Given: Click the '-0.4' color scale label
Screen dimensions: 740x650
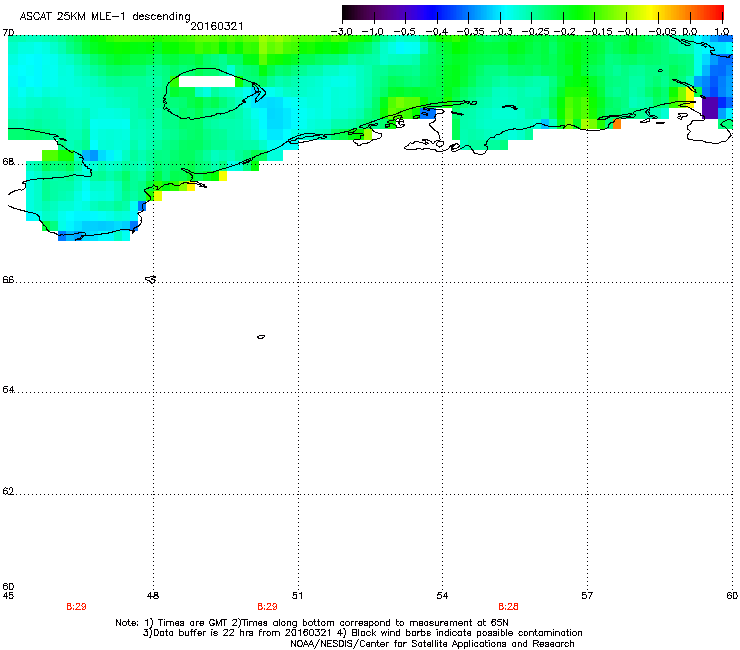Looking at the screenshot, I should coord(437,32).
